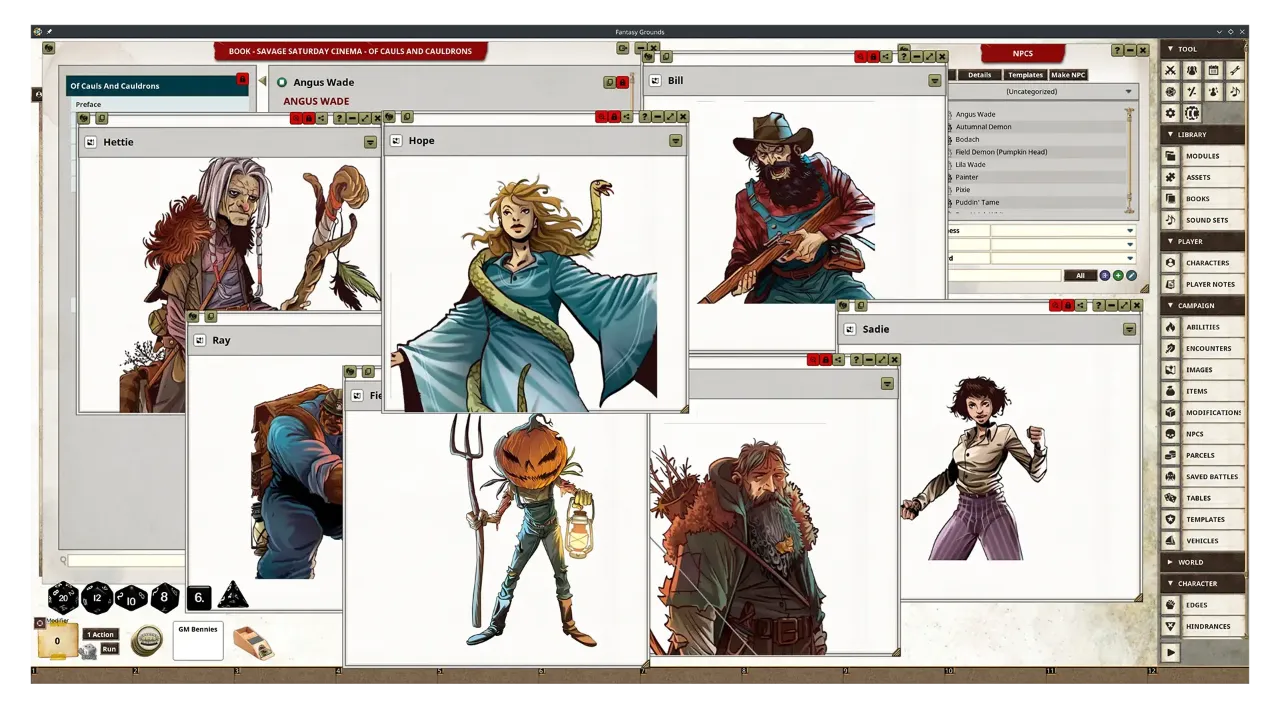Open BOOKS in the library sidebar
1280x720 pixels.
pos(1214,199)
